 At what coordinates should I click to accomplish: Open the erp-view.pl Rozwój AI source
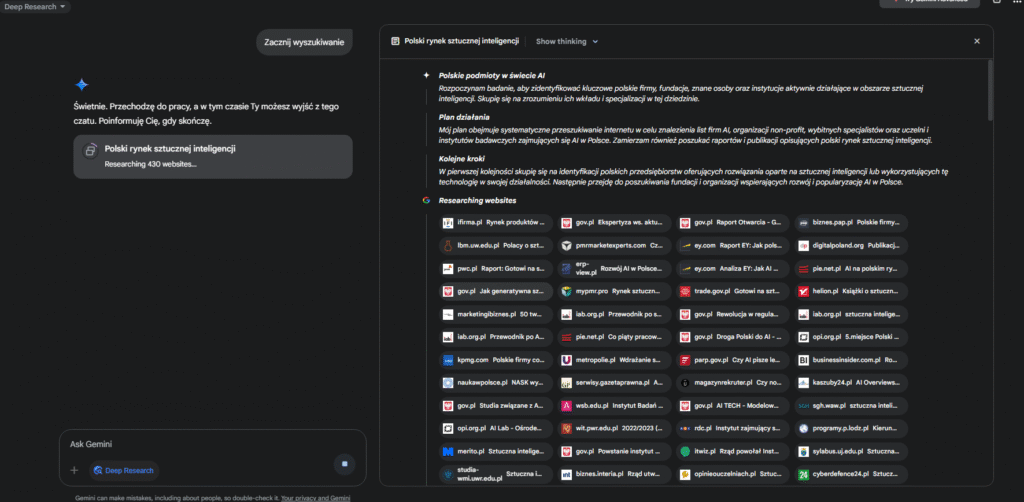(614, 268)
